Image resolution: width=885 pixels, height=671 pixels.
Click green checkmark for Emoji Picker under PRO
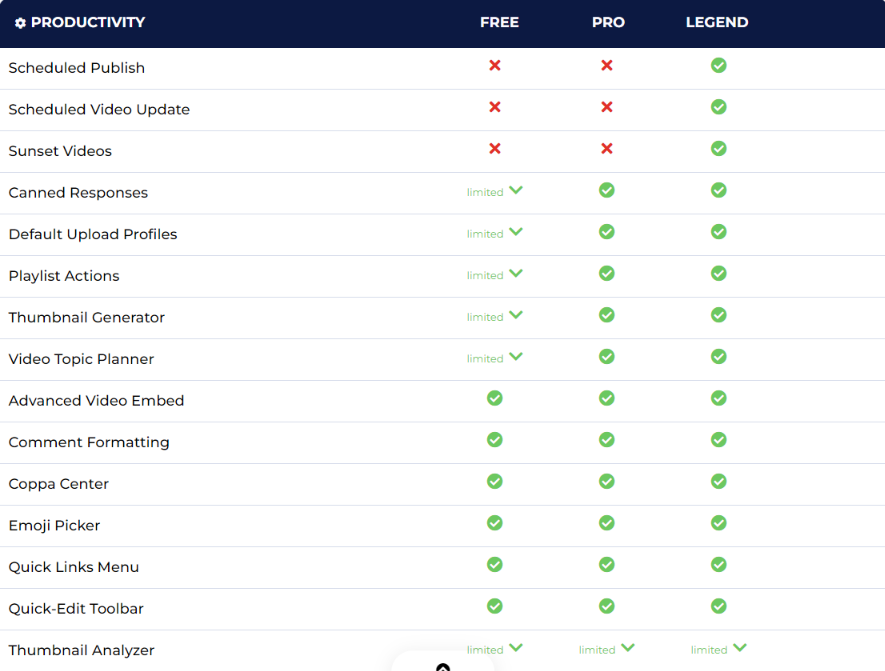click(x=606, y=523)
